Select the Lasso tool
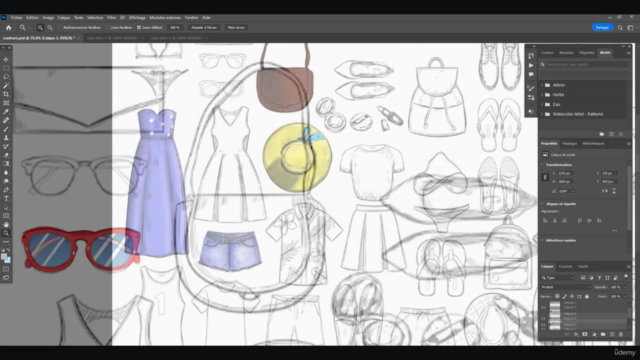Image resolution: width=640 pixels, height=360 pixels. [6, 77]
